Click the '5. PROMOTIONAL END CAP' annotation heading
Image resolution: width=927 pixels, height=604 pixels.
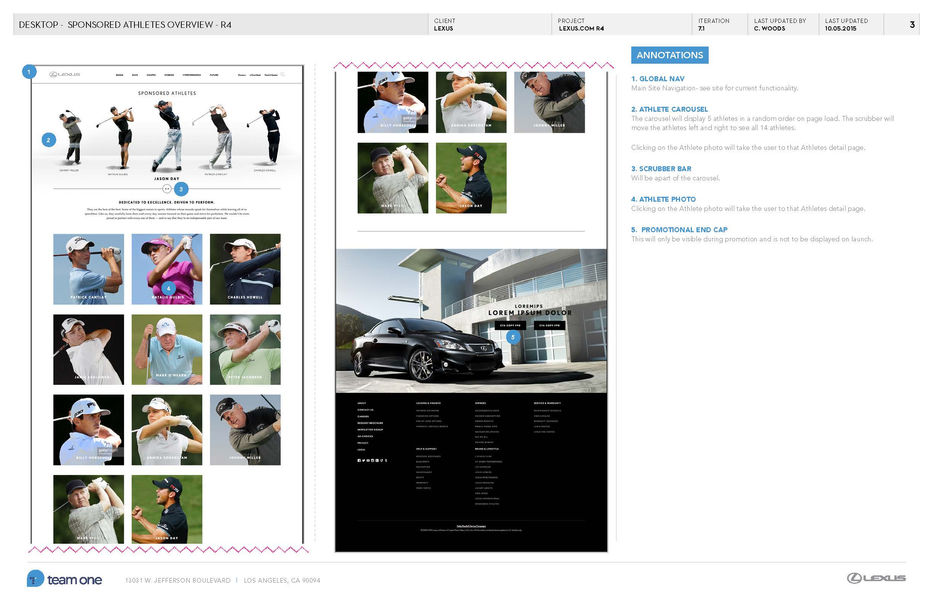(x=679, y=229)
